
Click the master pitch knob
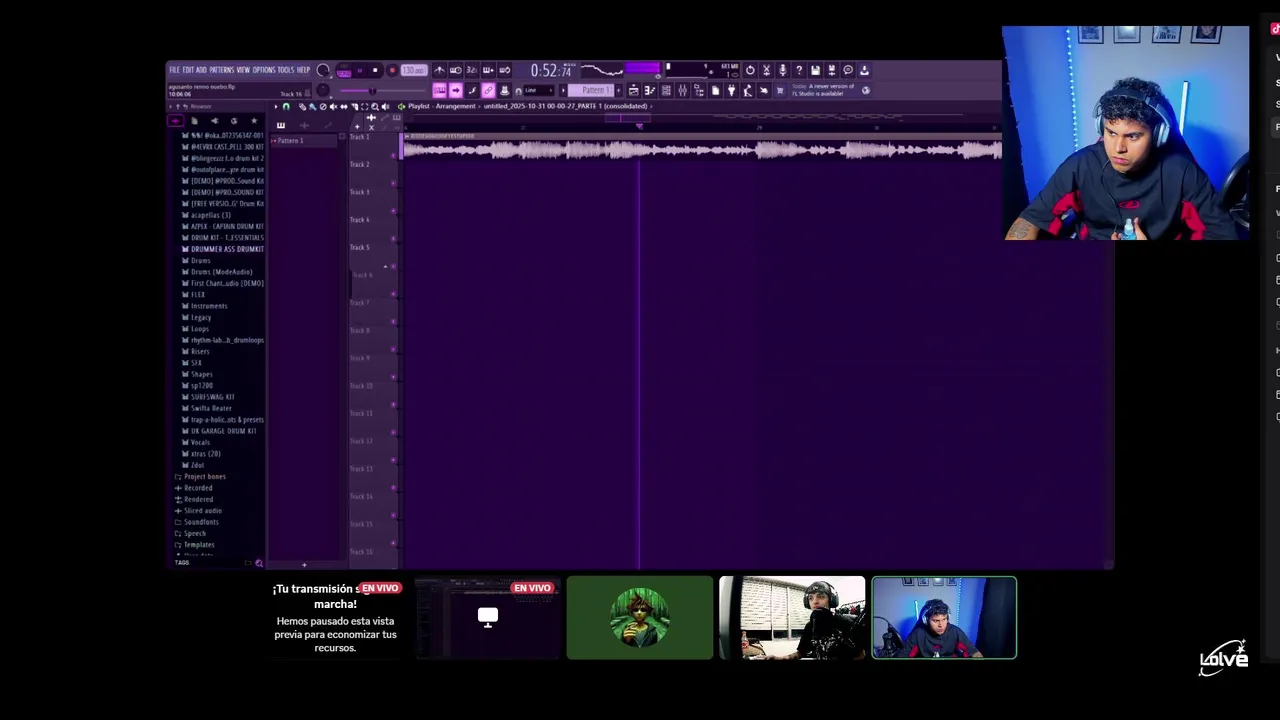click(323, 90)
